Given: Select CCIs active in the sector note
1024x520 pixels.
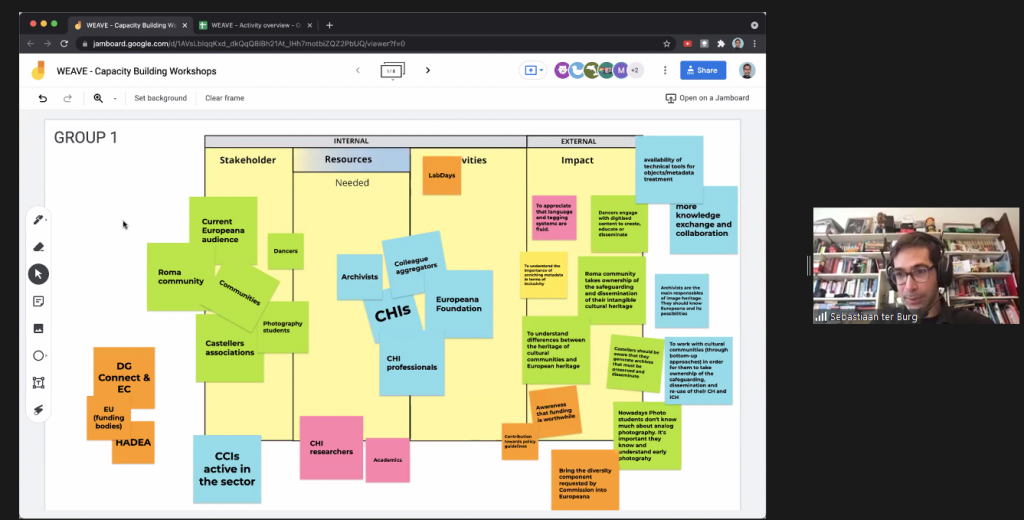Looking at the screenshot, I should pyautogui.click(x=227, y=469).
